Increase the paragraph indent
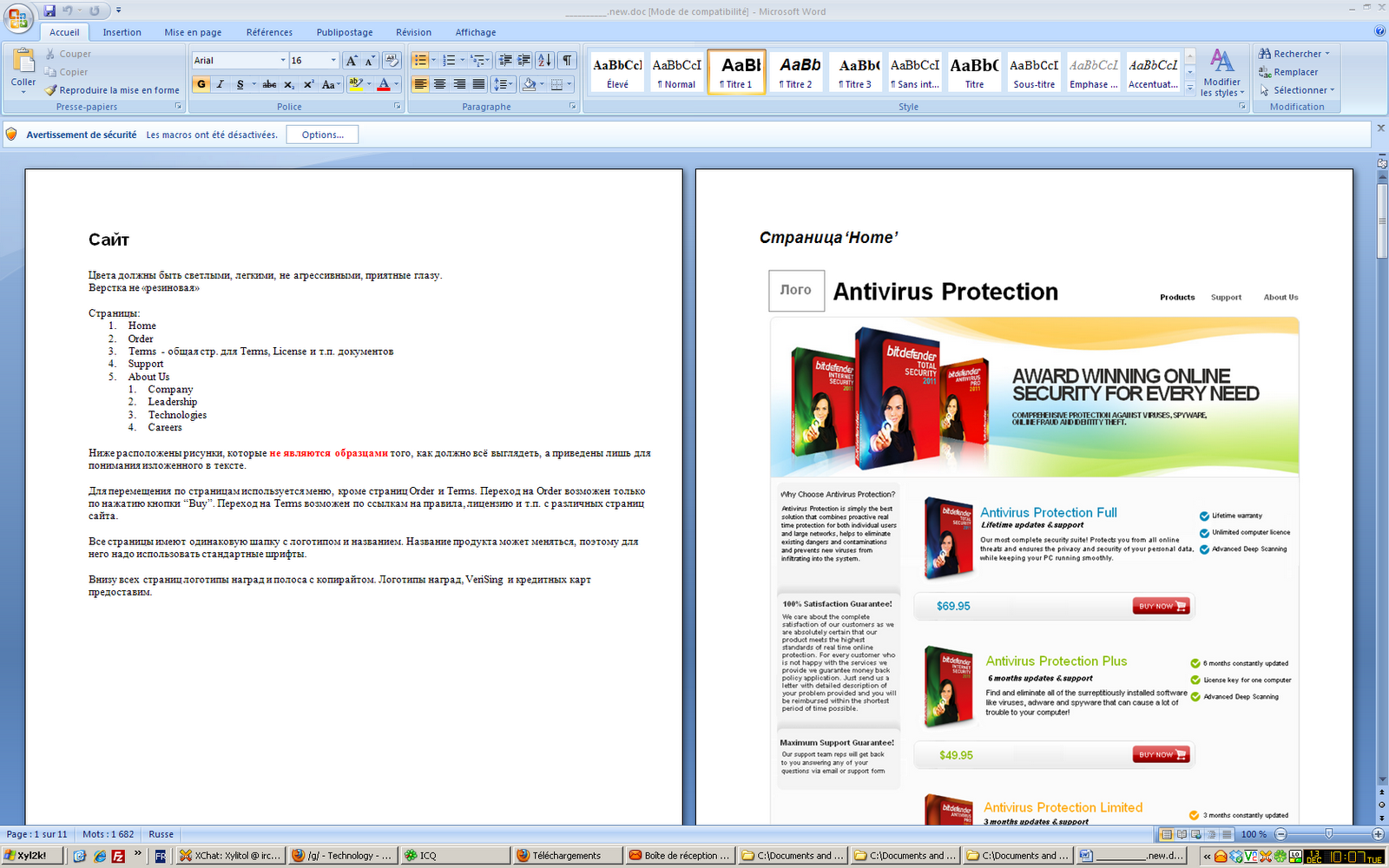The width and height of the screenshot is (1389, 868). (523, 60)
